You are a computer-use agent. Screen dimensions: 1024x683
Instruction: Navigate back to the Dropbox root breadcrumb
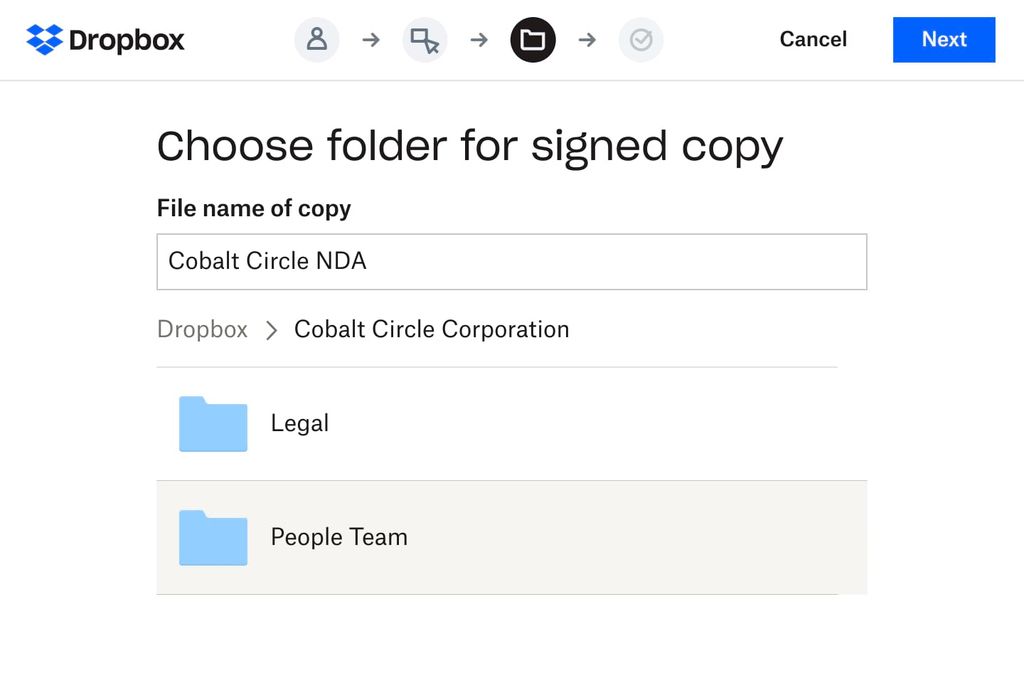pyautogui.click(x=202, y=329)
